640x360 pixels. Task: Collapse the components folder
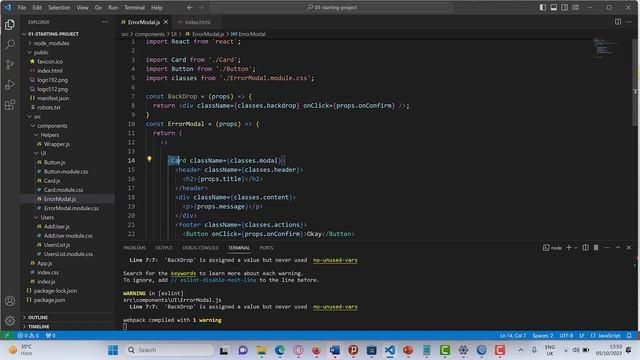[33, 126]
